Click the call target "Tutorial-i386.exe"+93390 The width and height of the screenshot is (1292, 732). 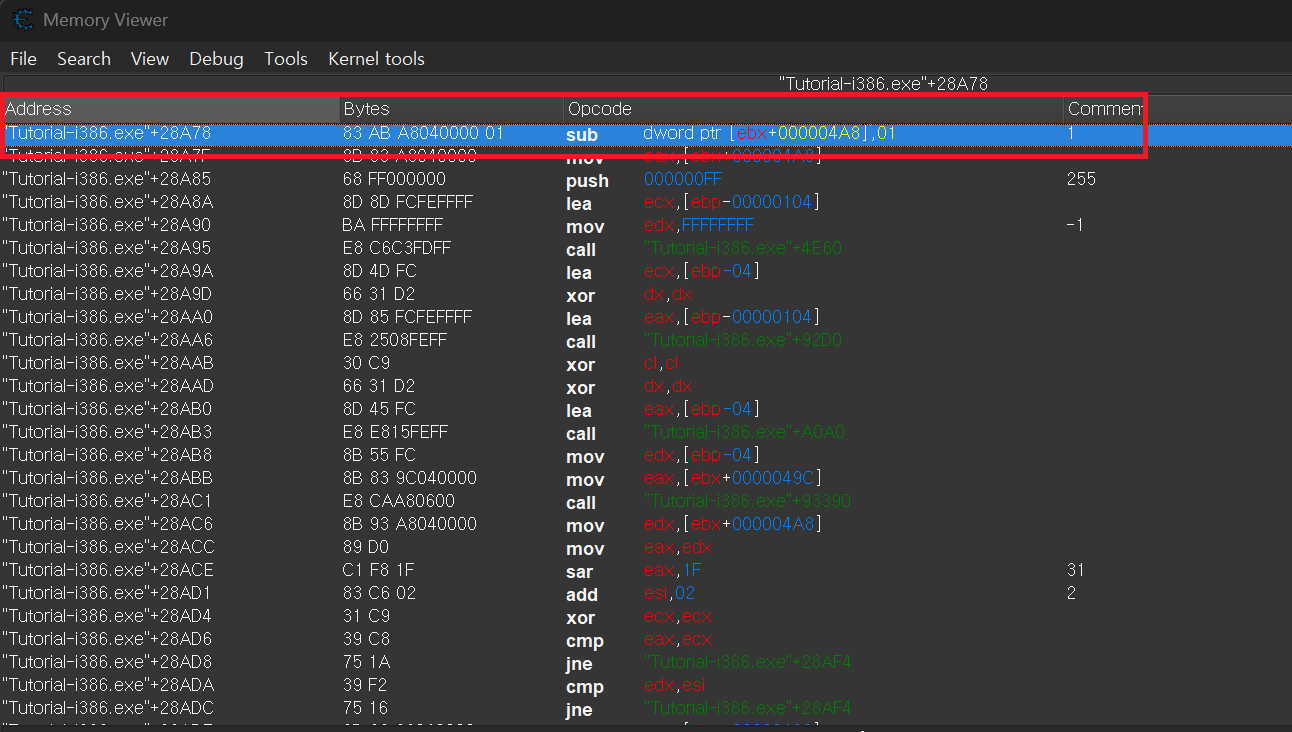click(749, 502)
